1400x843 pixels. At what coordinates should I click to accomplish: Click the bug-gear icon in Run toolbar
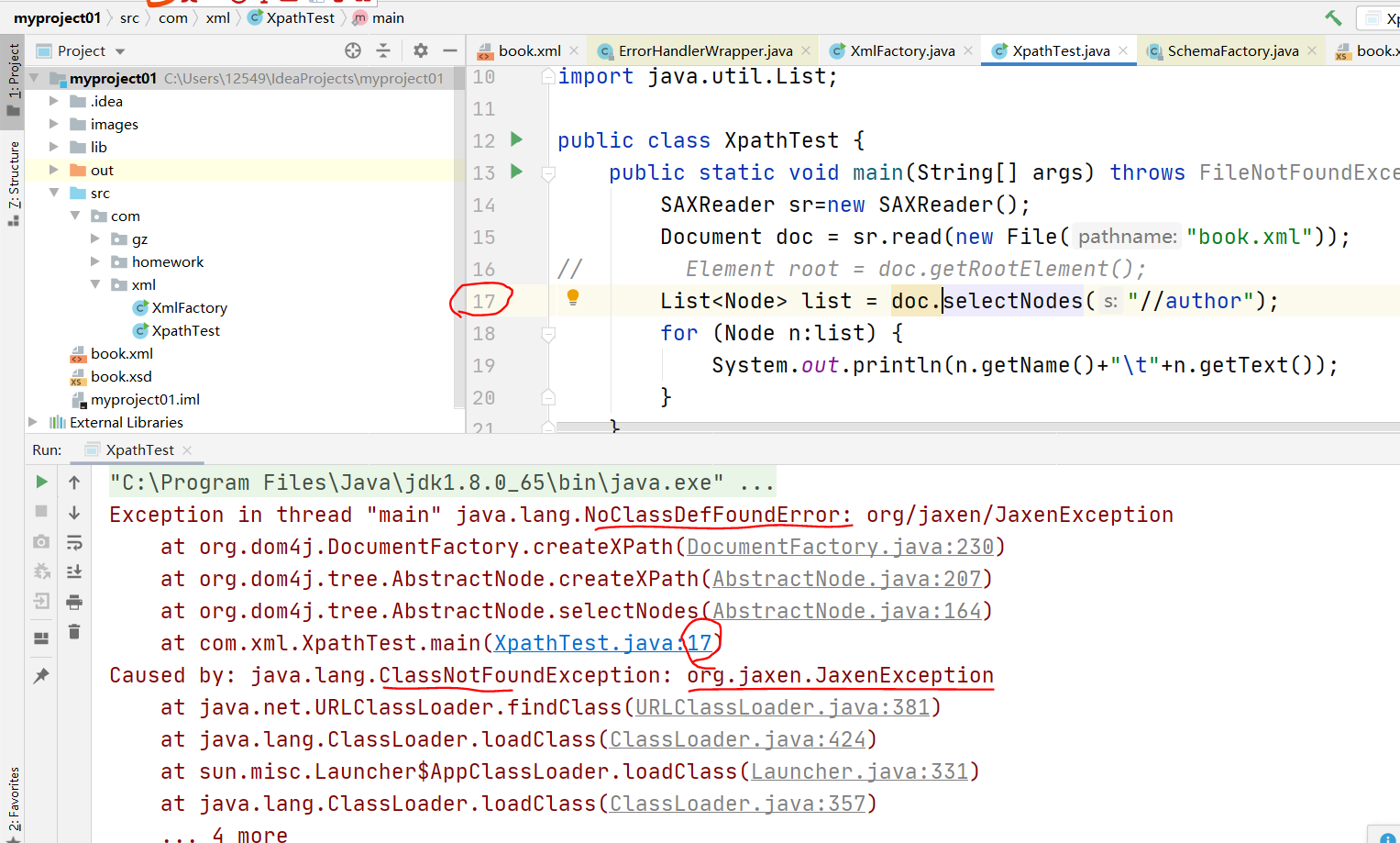pyautogui.click(x=41, y=571)
